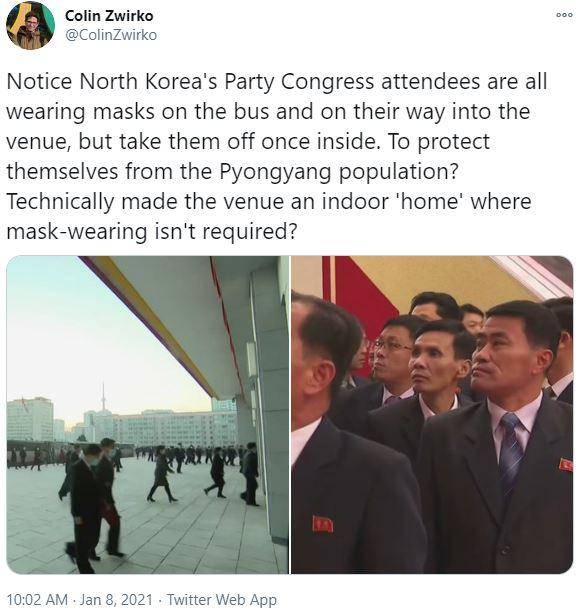This screenshot has width=587, height=610.
Task: Open Colin Zwirko's profile picture
Action: click(x=30, y=26)
